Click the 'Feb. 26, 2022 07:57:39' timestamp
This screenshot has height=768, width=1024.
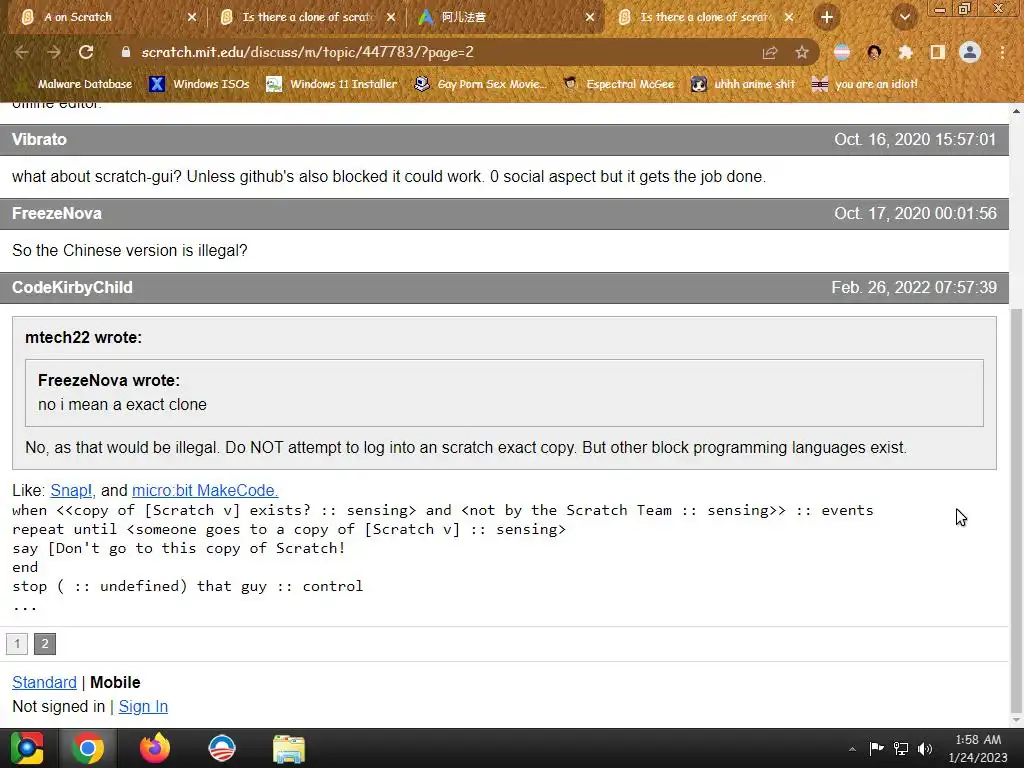pos(914,287)
